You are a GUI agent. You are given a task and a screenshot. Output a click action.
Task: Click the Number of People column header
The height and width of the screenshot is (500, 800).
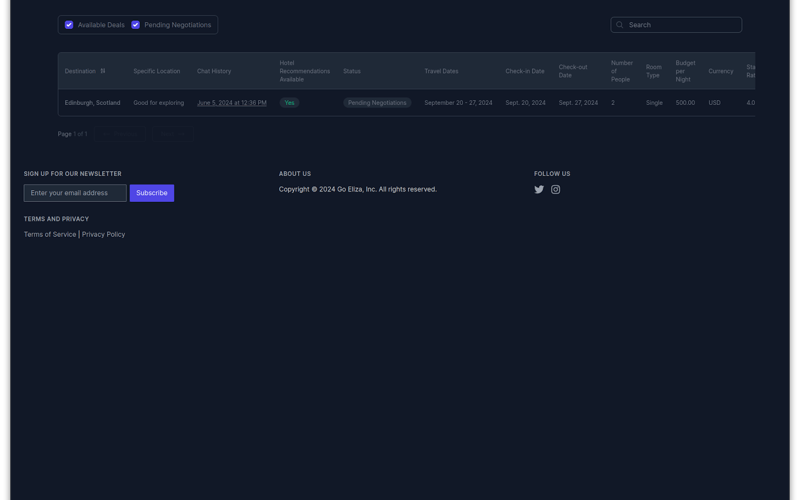tap(621, 71)
